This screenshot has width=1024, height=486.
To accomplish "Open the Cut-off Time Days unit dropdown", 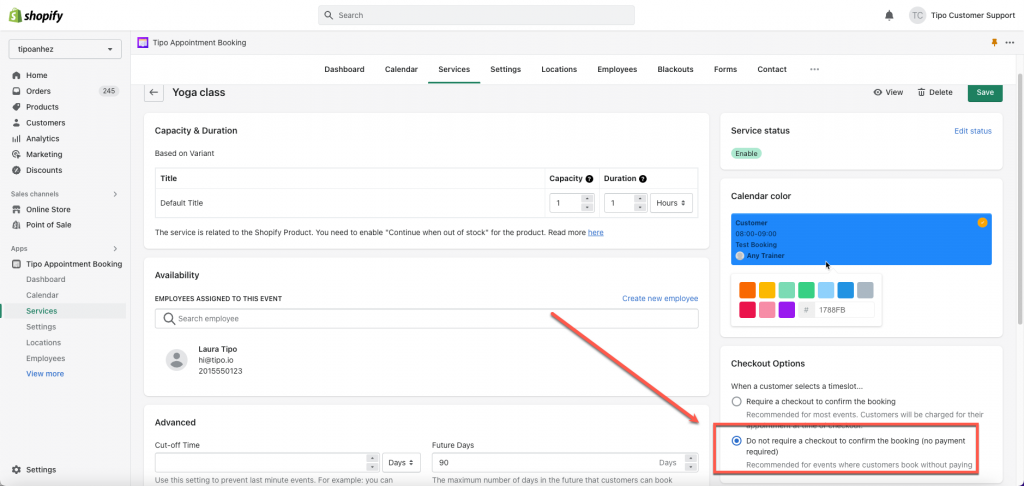I will pyautogui.click(x=402, y=462).
